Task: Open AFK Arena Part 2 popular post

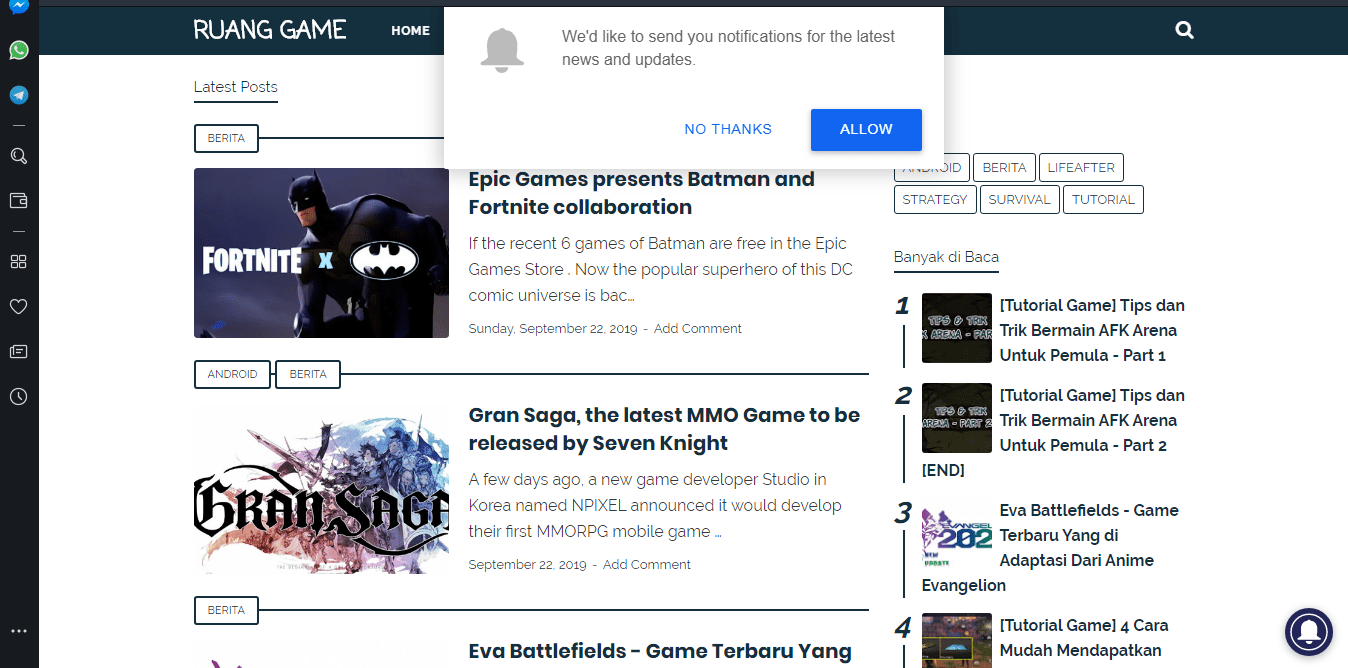Action: coord(1092,420)
